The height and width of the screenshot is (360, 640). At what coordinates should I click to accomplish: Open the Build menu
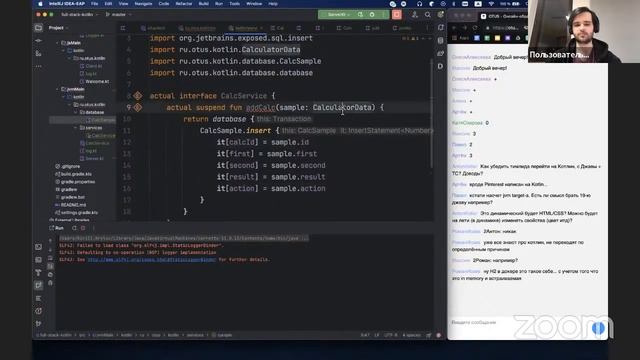pos(203,4)
